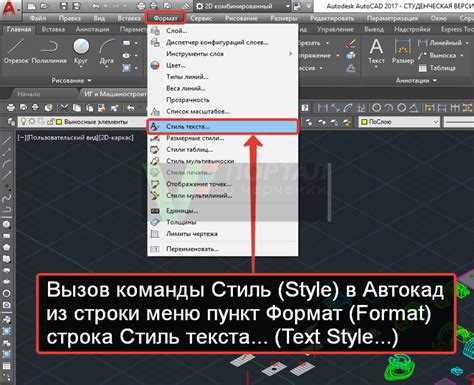Screen dimensions: 474x385
Task: Expand the Аннотации panel title arrow
Action: point(435,80)
